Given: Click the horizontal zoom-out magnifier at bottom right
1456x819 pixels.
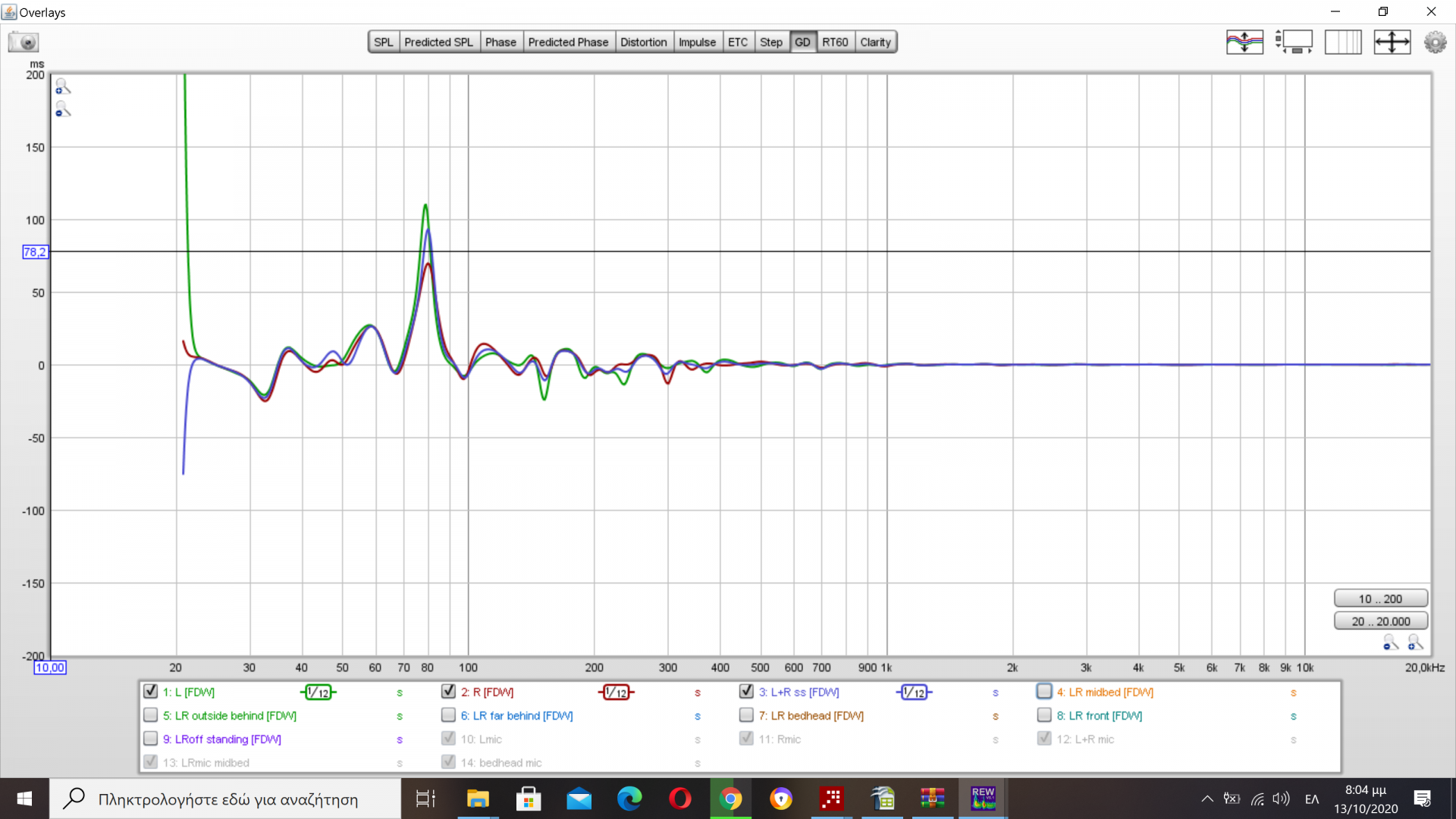Looking at the screenshot, I should coord(1390,643).
